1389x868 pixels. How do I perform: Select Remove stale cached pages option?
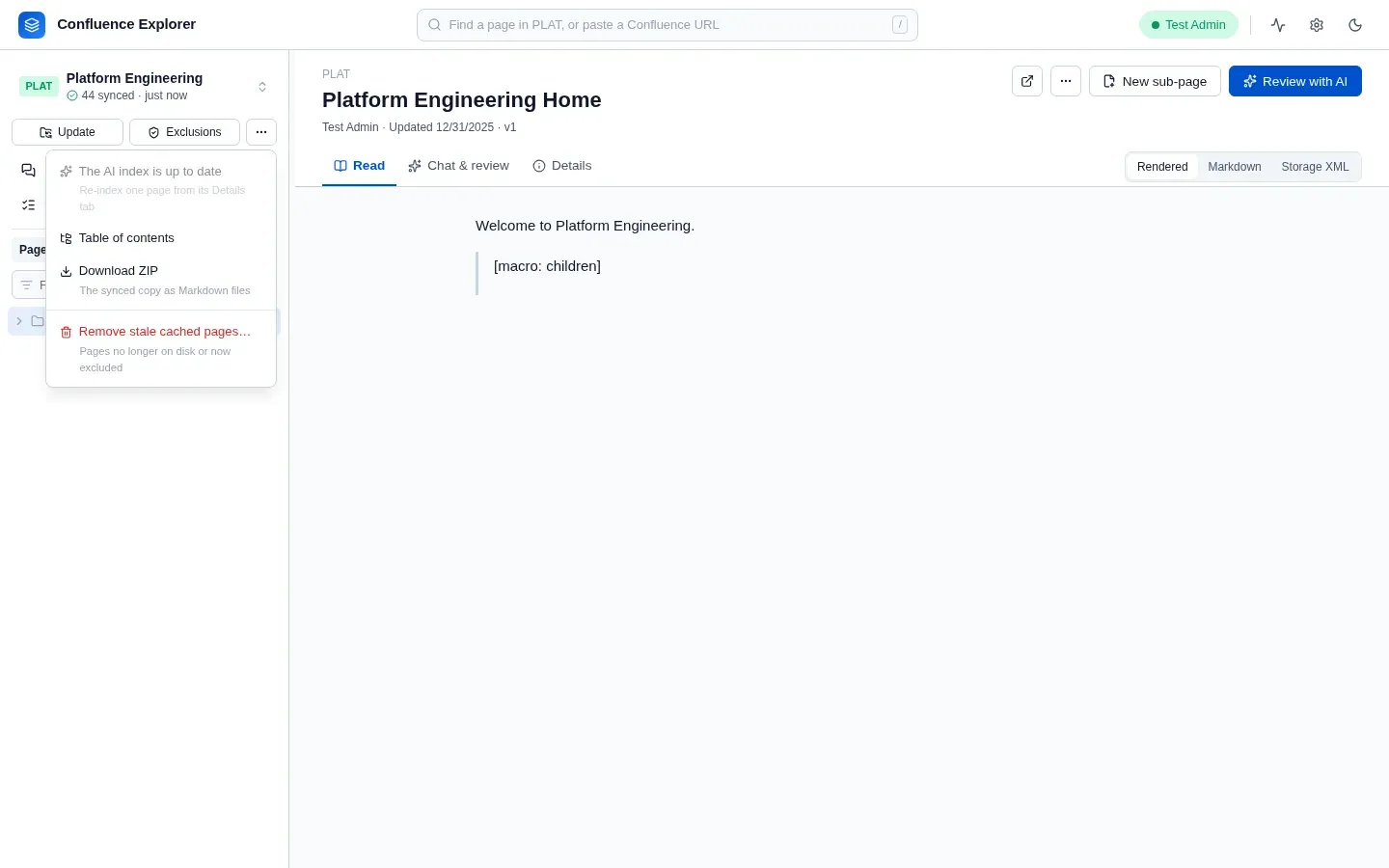[161, 348]
